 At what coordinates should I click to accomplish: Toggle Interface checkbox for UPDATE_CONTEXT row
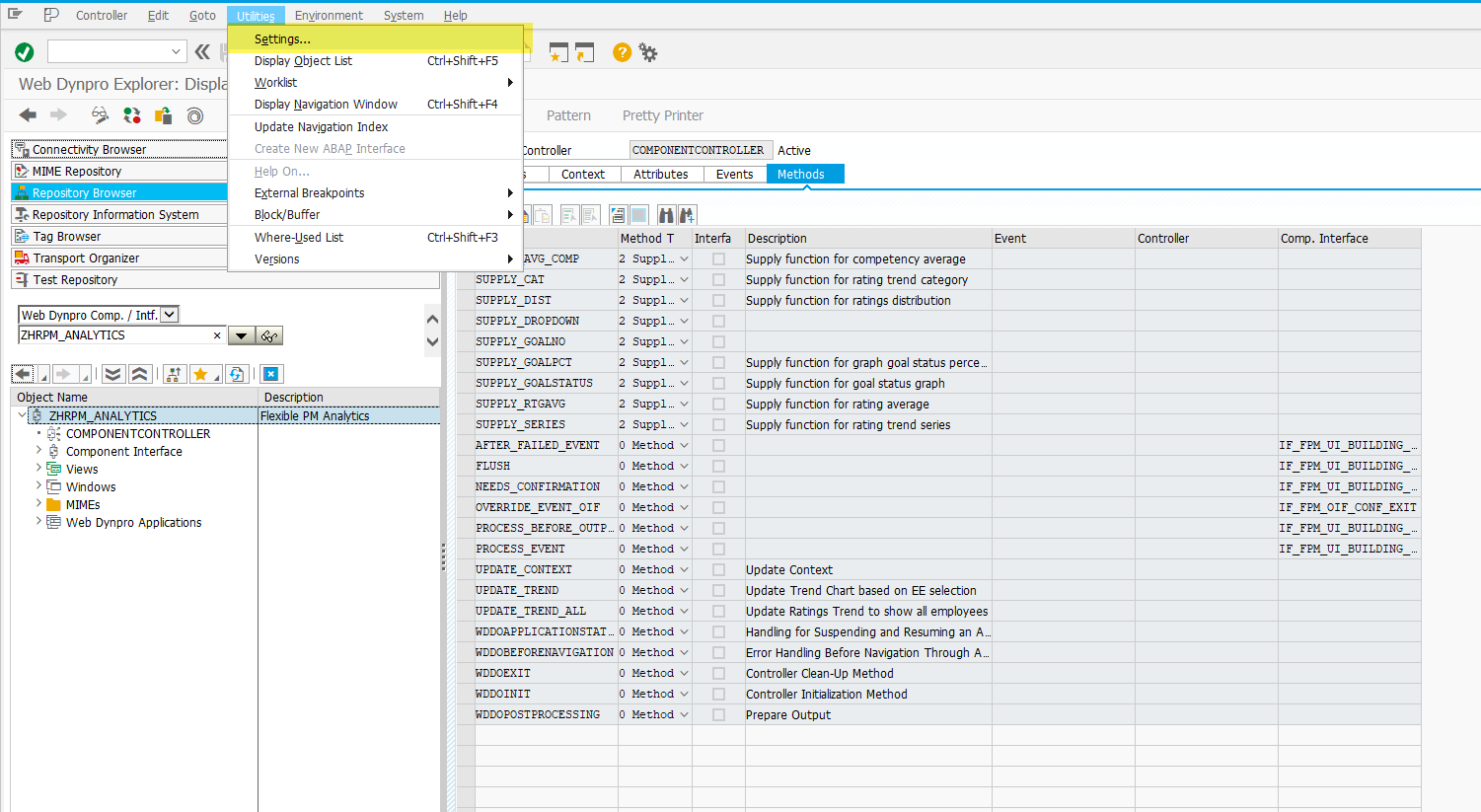click(x=718, y=570)
